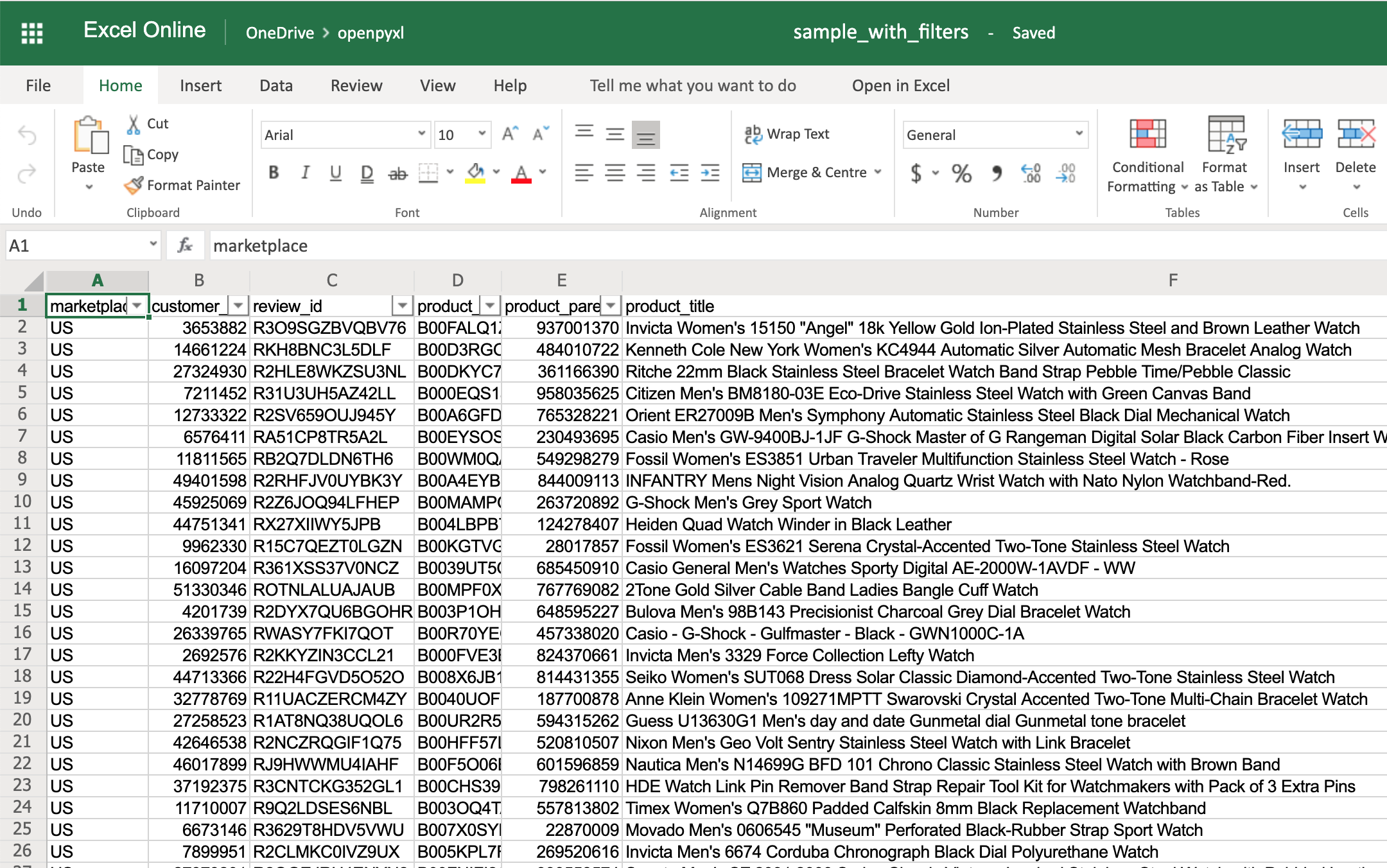Toggle Wrap Text
Viewport: 1387px width, 868px height.
[787, 134]
